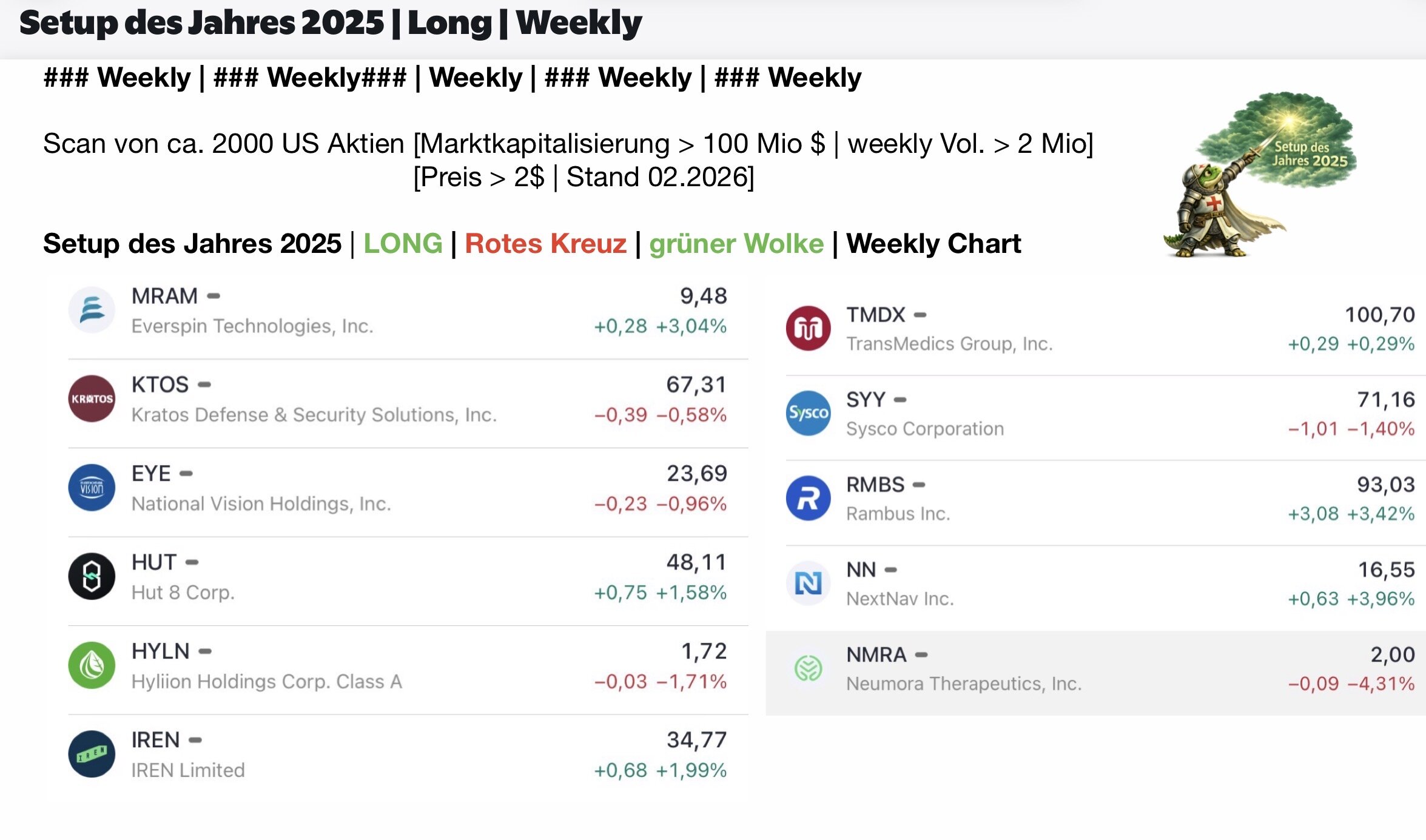Viewport: 1426px width, 840px height.
Task: Click the National Vision EYE logo
Action: 92,488
